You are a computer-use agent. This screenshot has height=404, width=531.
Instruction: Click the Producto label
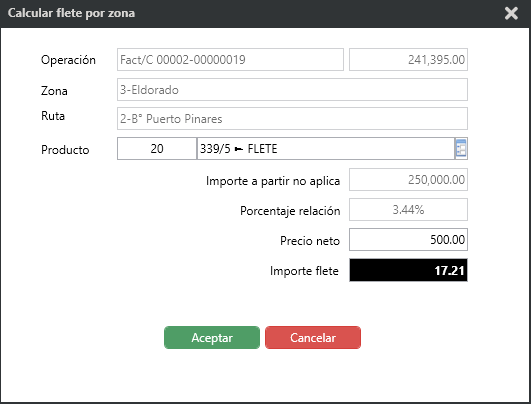tap(65, 150)
